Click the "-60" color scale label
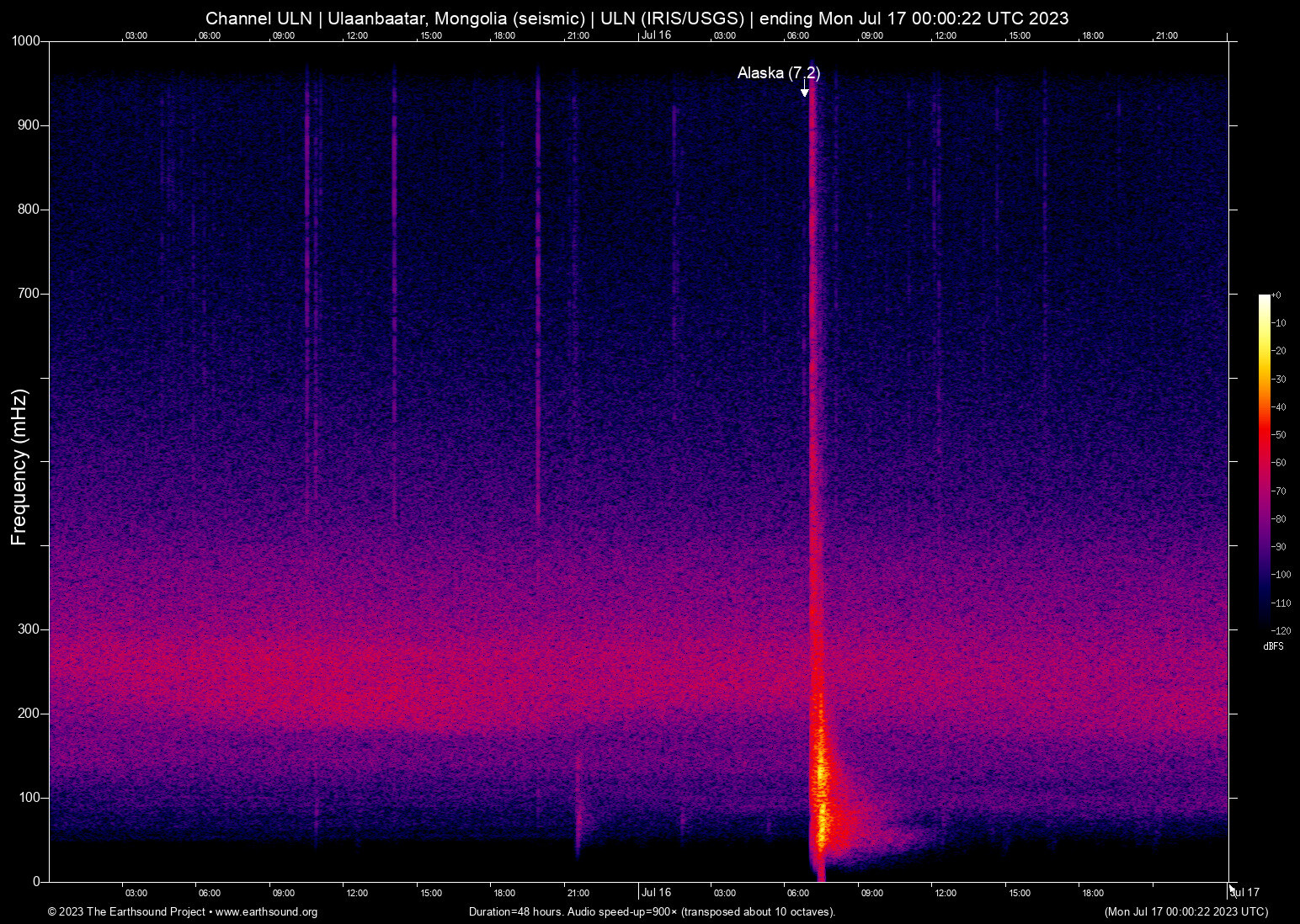This screenshot has height=924, width=1300. pyautogui.click(x=1279, y=463)
